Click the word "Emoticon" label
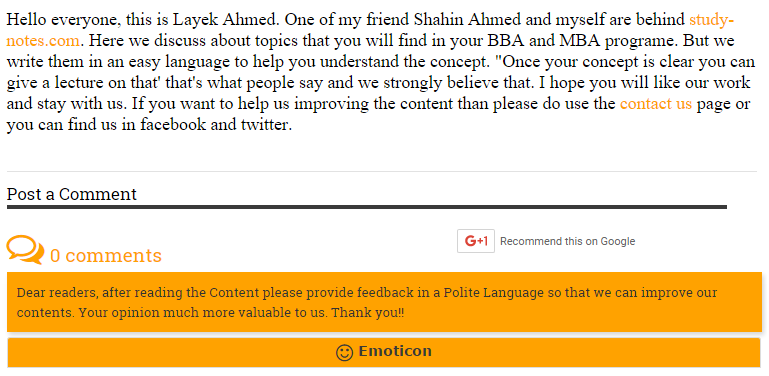Image resolution: width=769 pixels, height=376 pixels. coord(395,351)
